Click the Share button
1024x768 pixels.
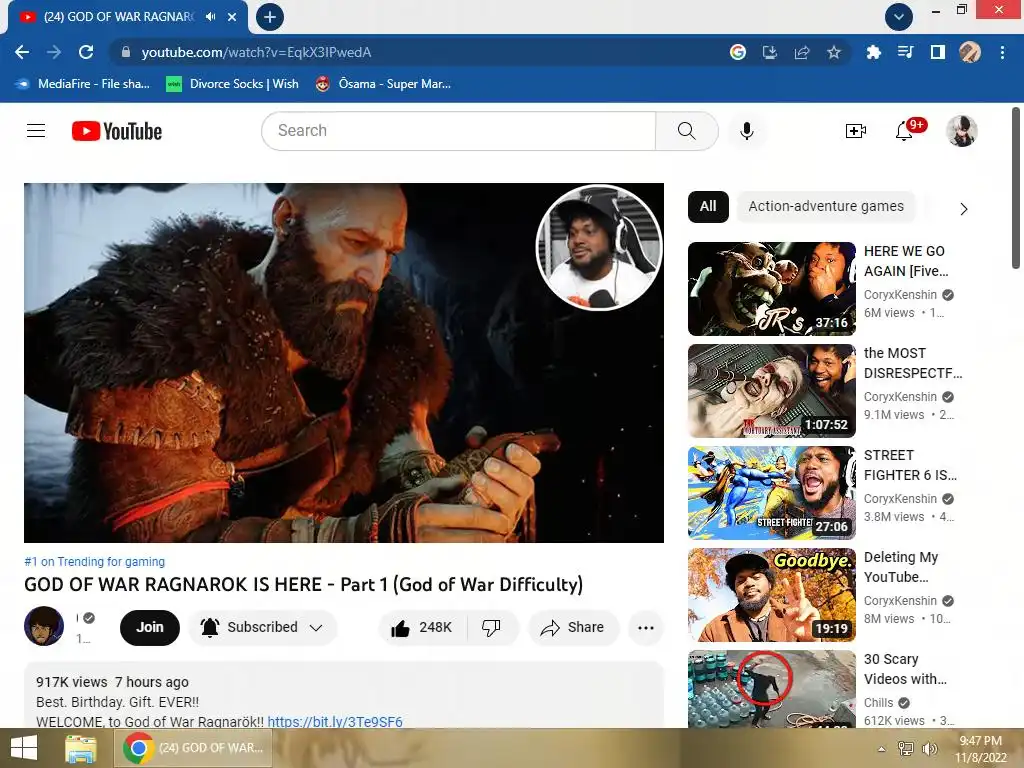tap(573, 628)
